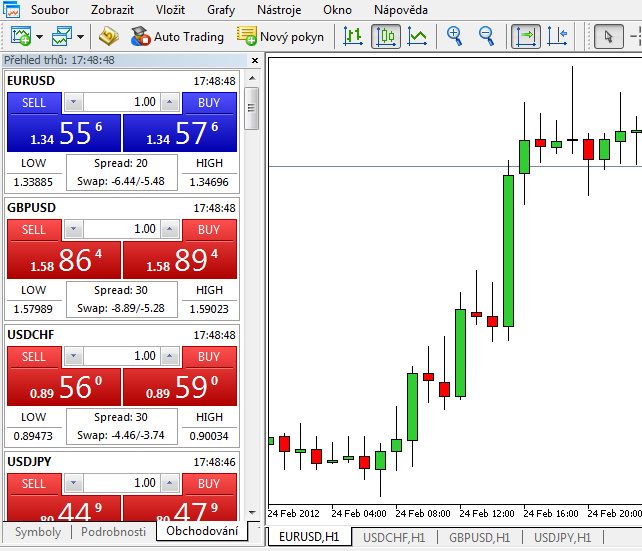Click GBPUSD BUY button
Screen dimensions: 642x551
tap(209, 229)
